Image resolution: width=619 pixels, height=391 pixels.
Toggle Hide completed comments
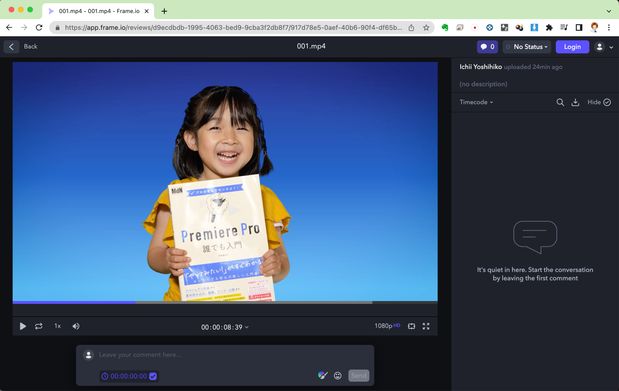(x=599, y=102)
